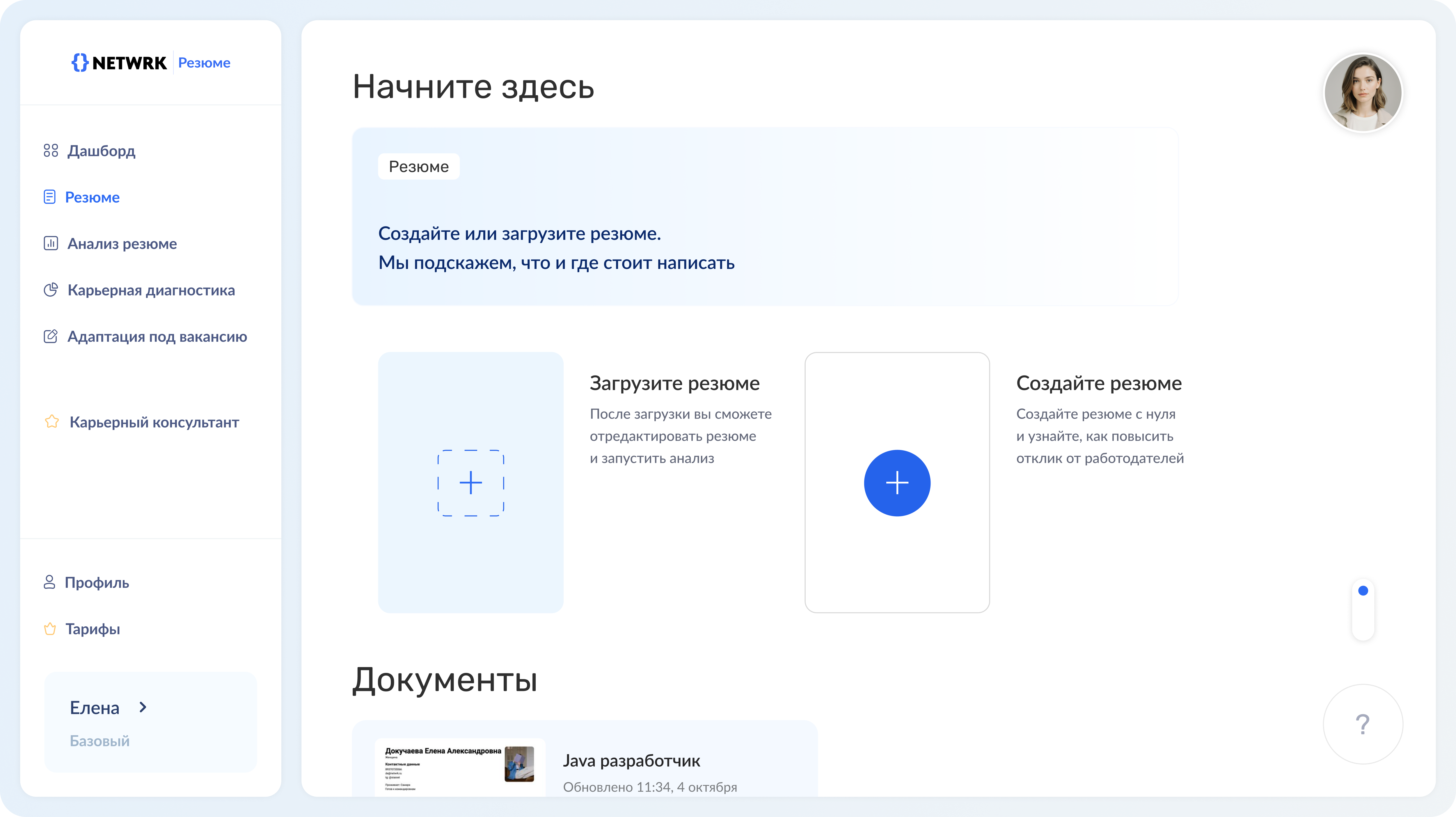
Task: Open Тарифы from the sidebar menu
Action: pyautogui.click(x=93, y=629)
